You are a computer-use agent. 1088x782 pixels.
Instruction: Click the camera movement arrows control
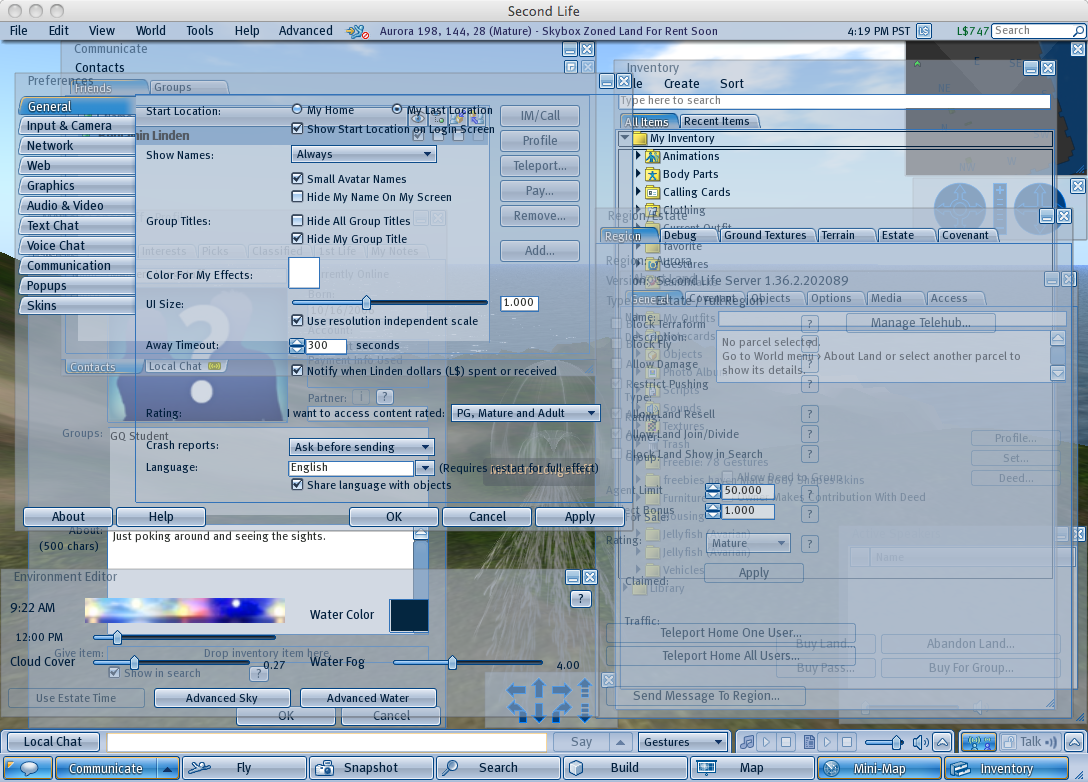(x=538, y=702)
